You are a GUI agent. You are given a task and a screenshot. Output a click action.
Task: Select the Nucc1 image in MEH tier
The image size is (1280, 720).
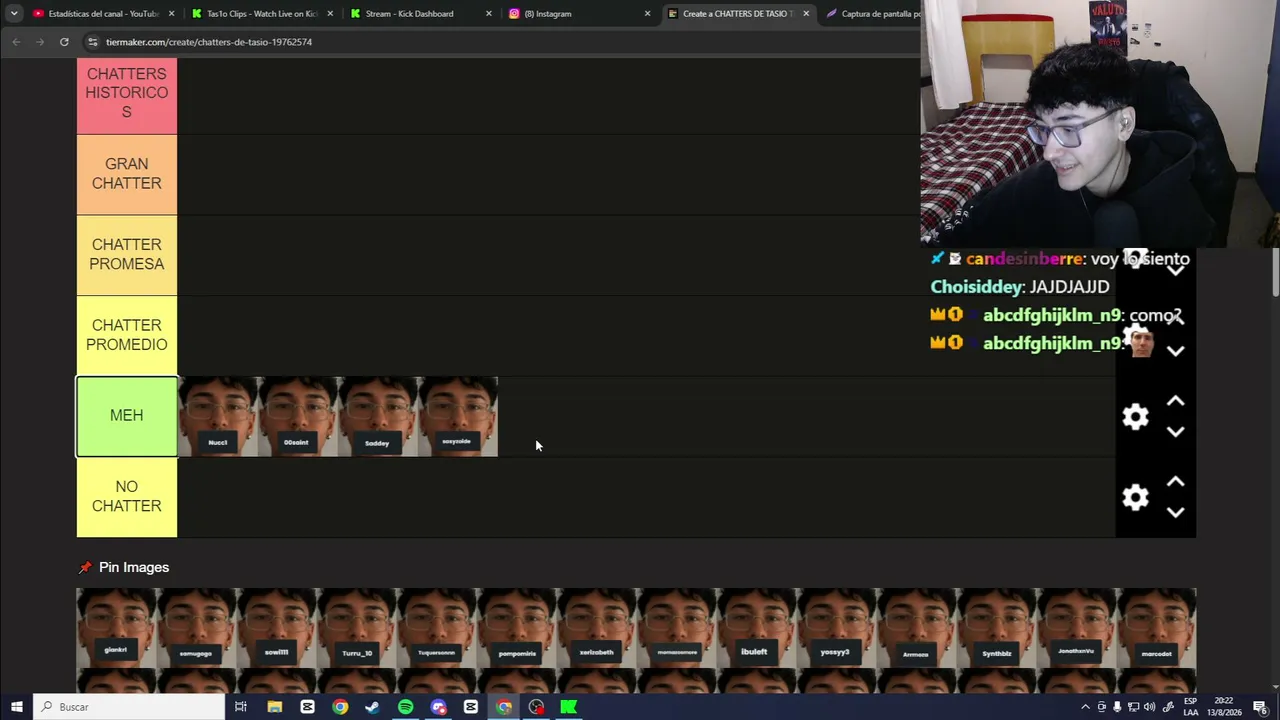(218, 417)
